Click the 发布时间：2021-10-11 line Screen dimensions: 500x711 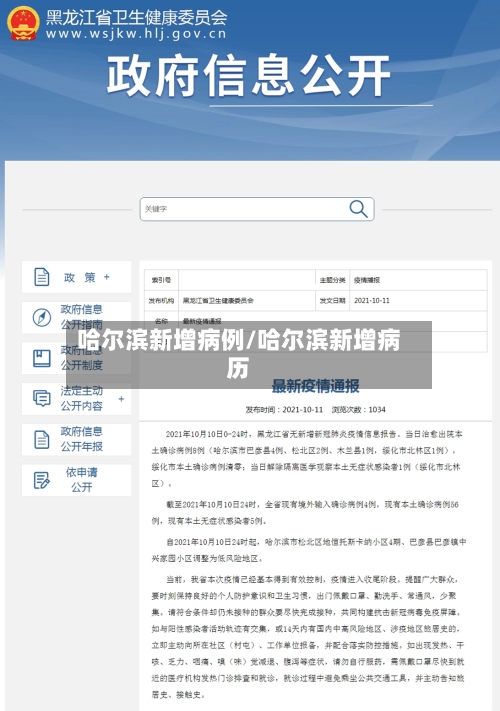284,409
